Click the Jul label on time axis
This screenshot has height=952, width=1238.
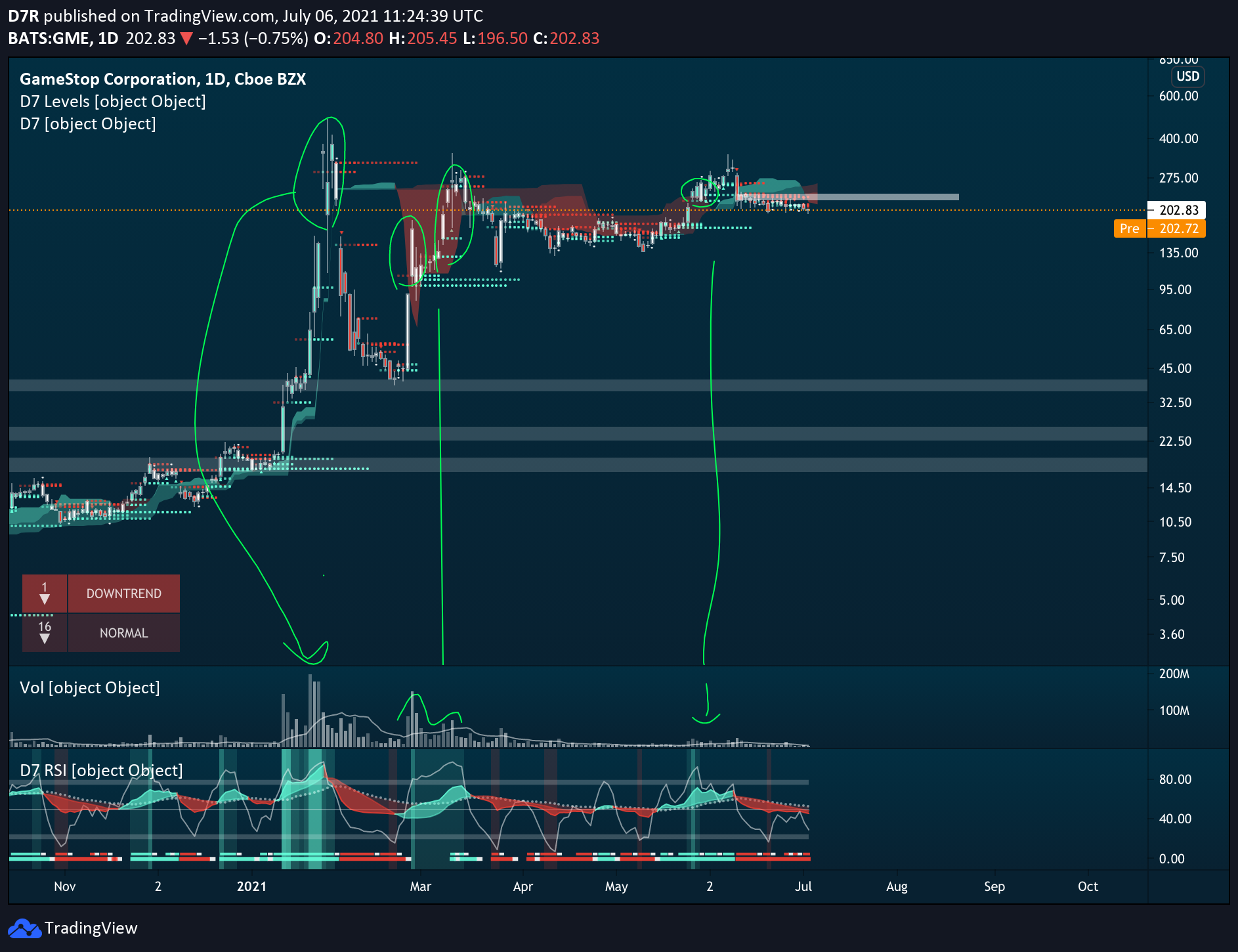point(803,886)
